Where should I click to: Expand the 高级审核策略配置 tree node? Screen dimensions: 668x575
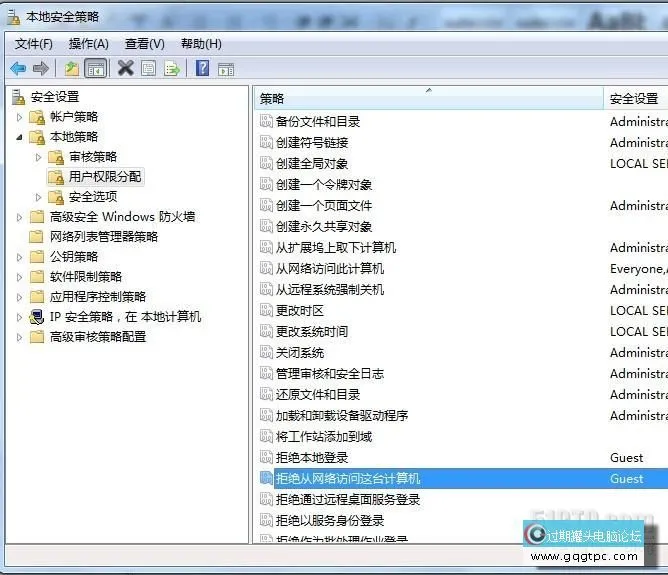(19, 337)
